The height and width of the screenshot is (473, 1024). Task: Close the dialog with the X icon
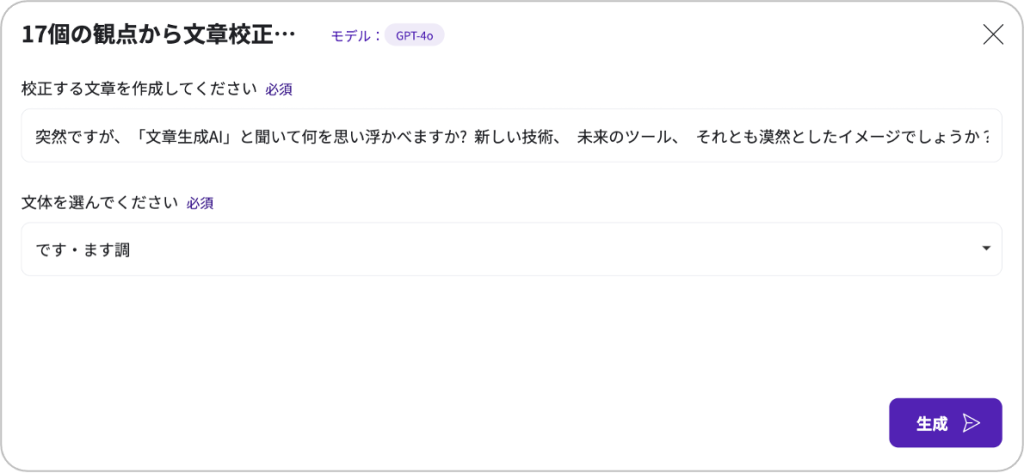pyautogui.click(x=992, y=35)
